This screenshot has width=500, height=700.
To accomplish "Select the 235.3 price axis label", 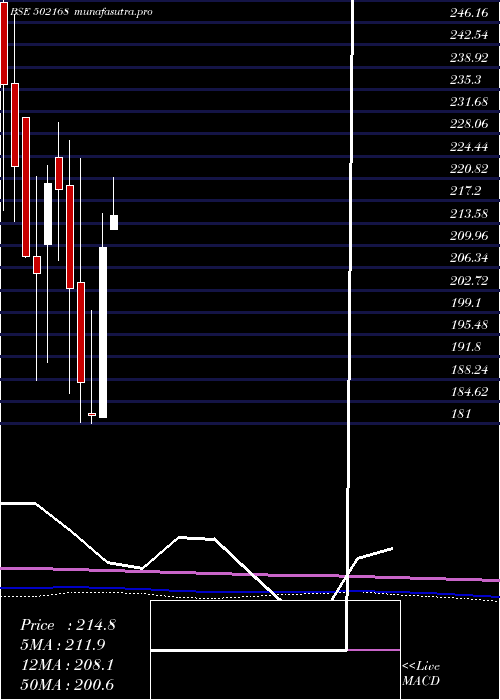I will point(466,80).
